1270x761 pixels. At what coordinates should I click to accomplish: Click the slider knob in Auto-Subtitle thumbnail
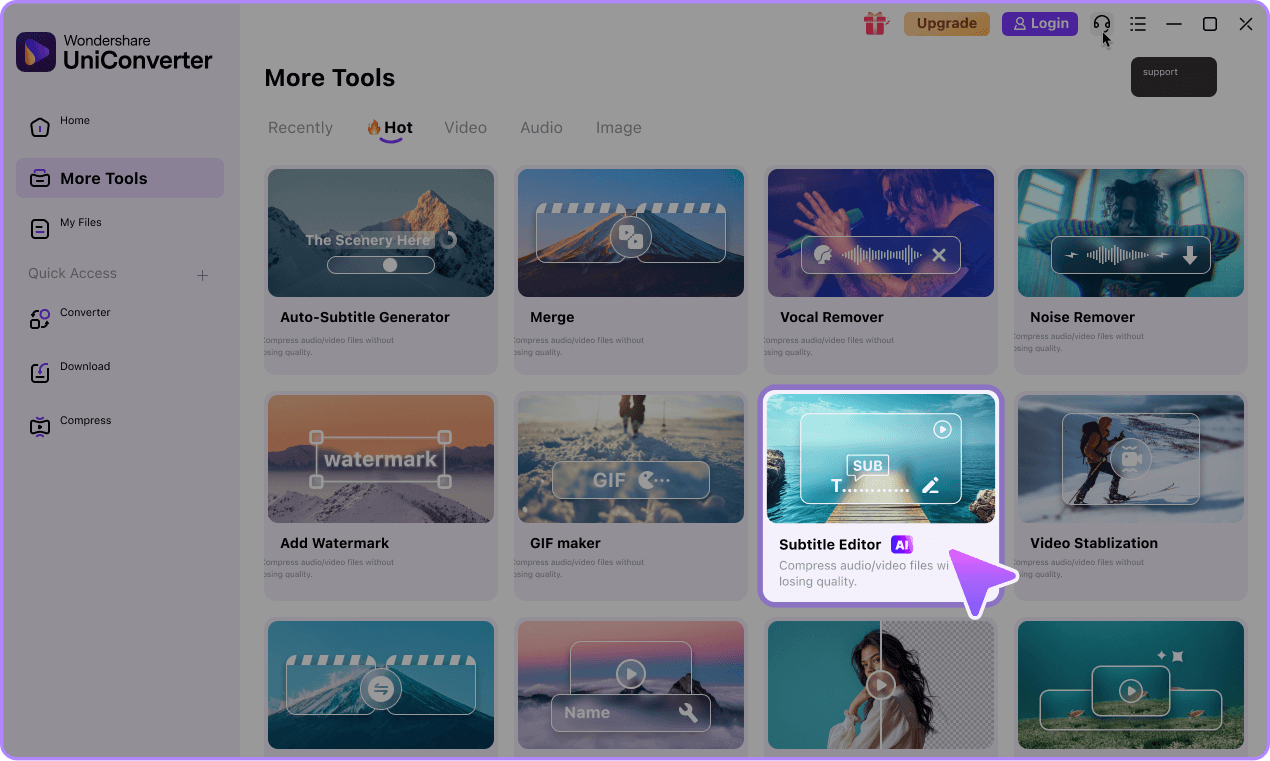click(x=390, y=265)
